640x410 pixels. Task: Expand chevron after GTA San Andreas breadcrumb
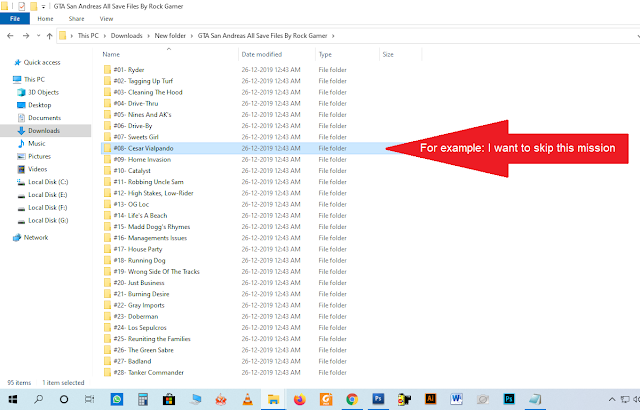(333, 36)
